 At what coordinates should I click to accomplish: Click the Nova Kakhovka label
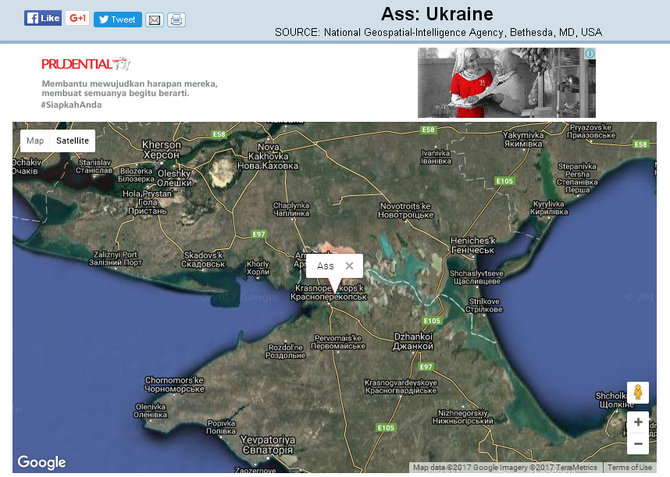pos(268,156)
